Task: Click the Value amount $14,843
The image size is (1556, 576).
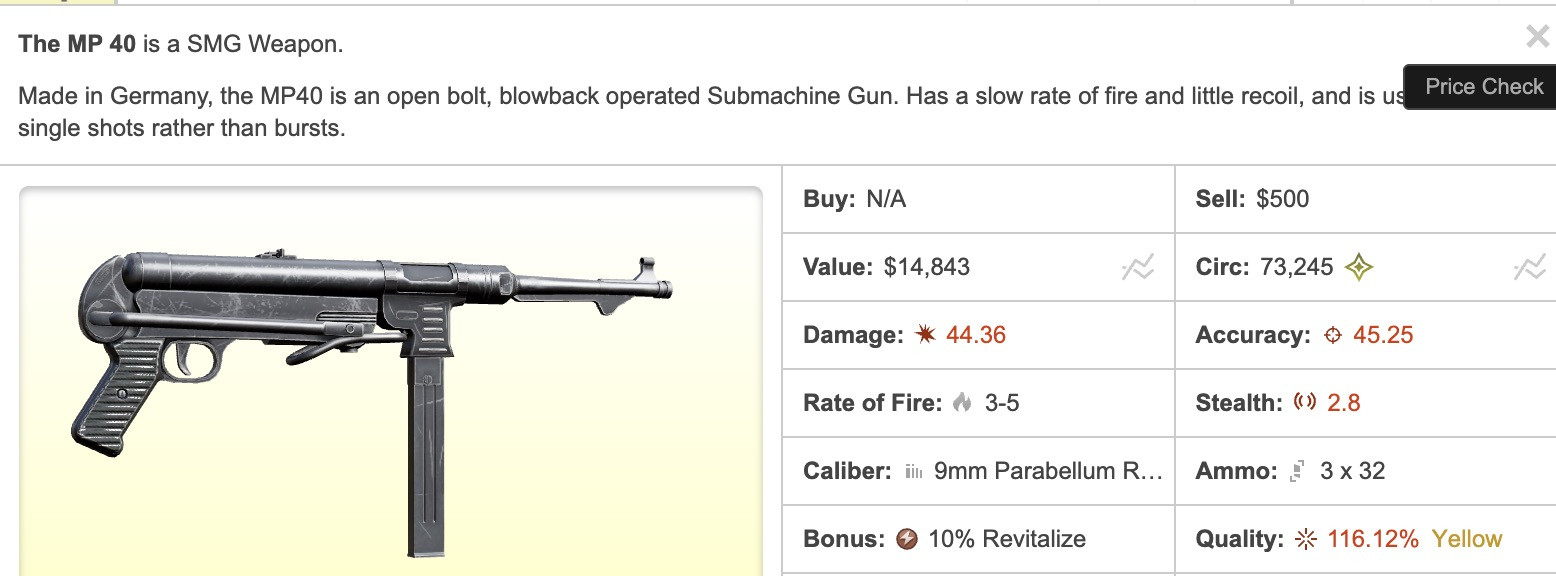Action: (x=927, y=267)
